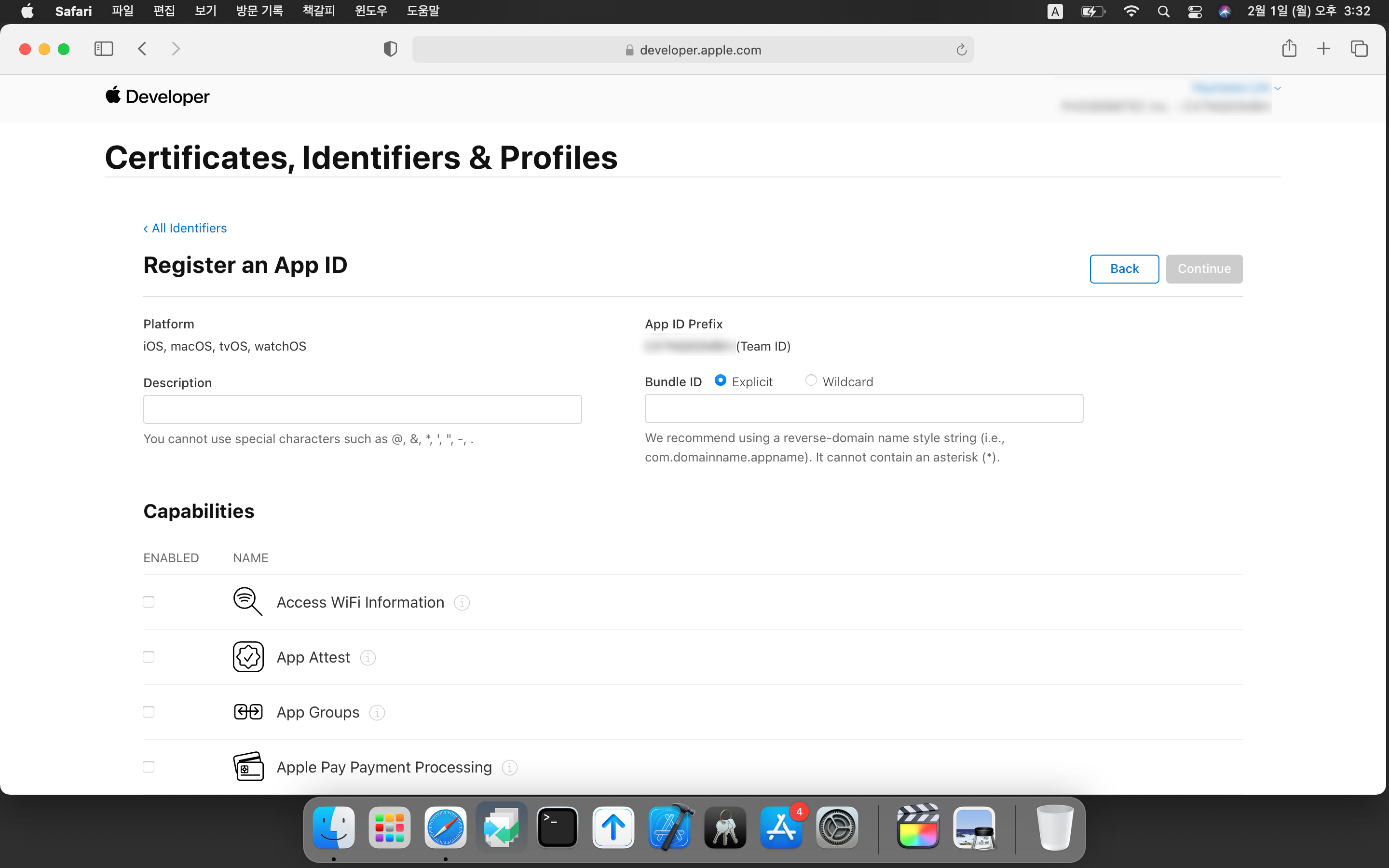Viewport: 1389px width, 868px height.
Task: Enable the App Groups capability checkbox
Action: [149, 712]
